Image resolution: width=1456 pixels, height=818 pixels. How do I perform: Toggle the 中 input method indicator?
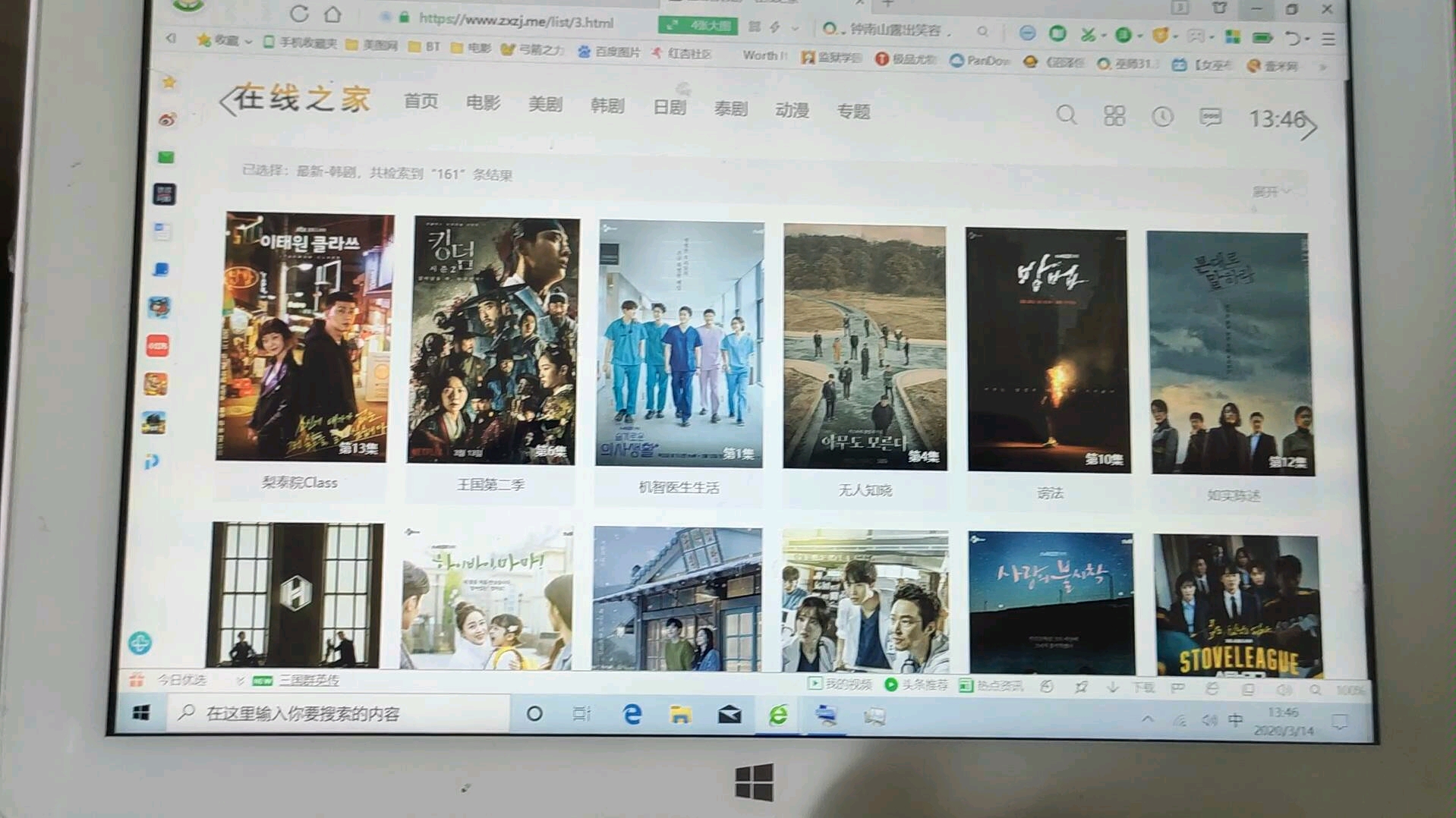[x=1236, y=720]
